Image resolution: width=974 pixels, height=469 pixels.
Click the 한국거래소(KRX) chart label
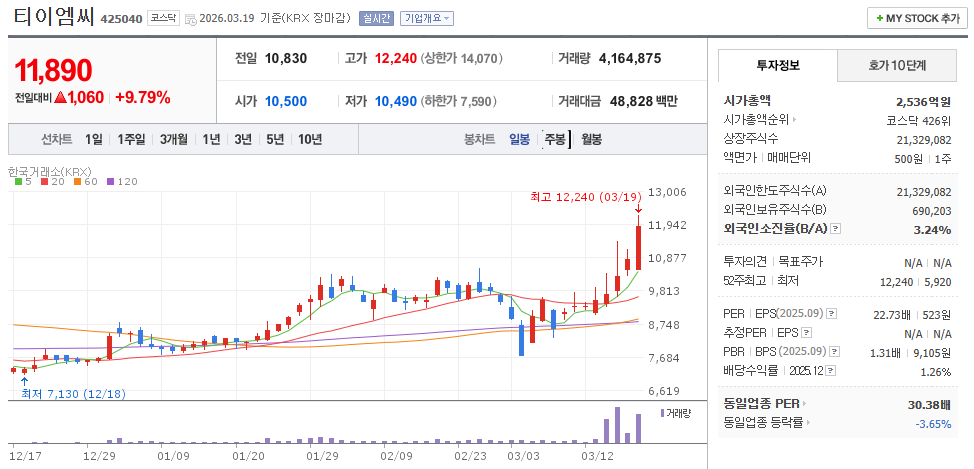(x=50, y=171)
